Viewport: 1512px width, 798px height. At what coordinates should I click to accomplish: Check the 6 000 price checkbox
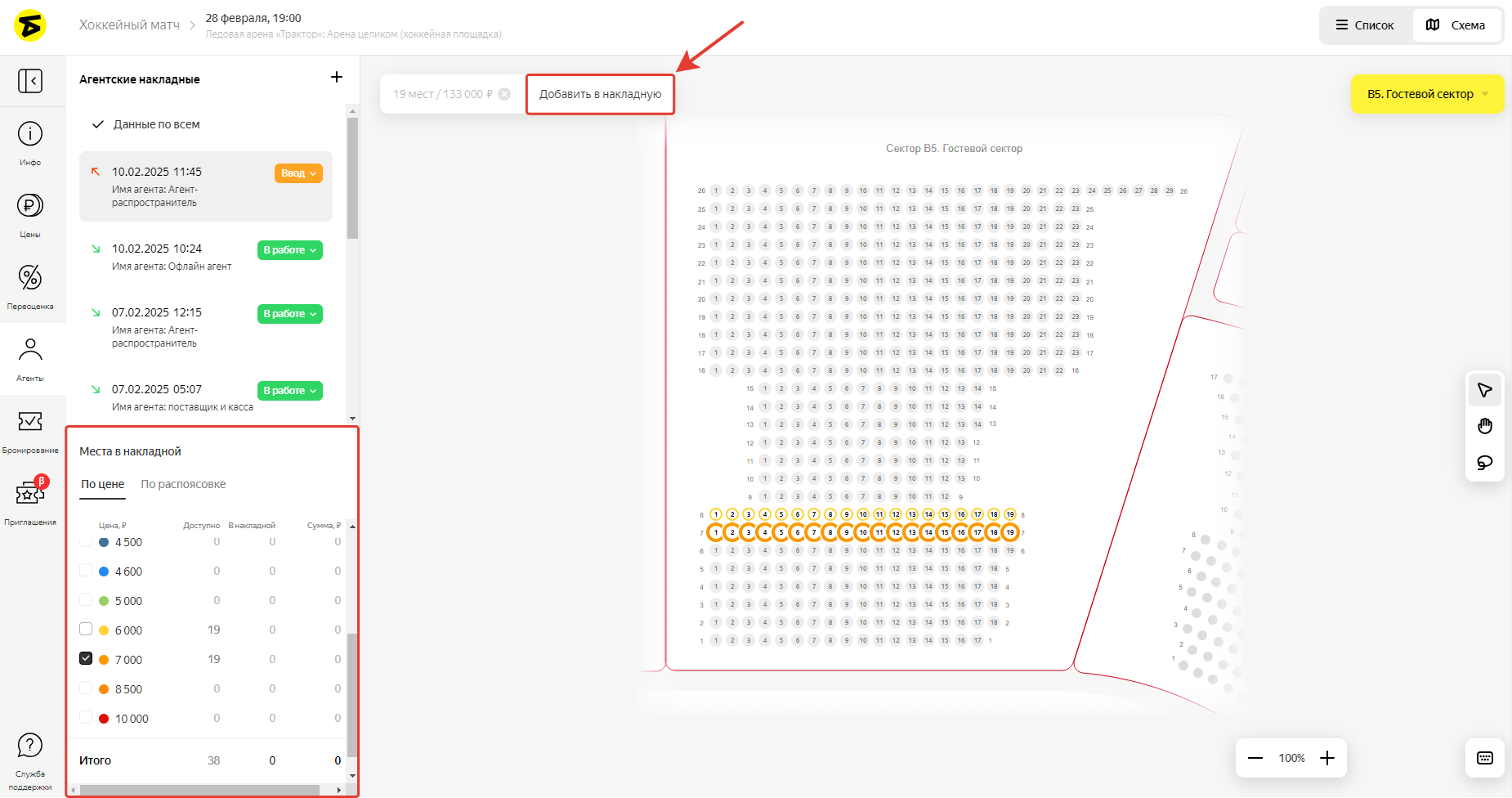point(86,629)
